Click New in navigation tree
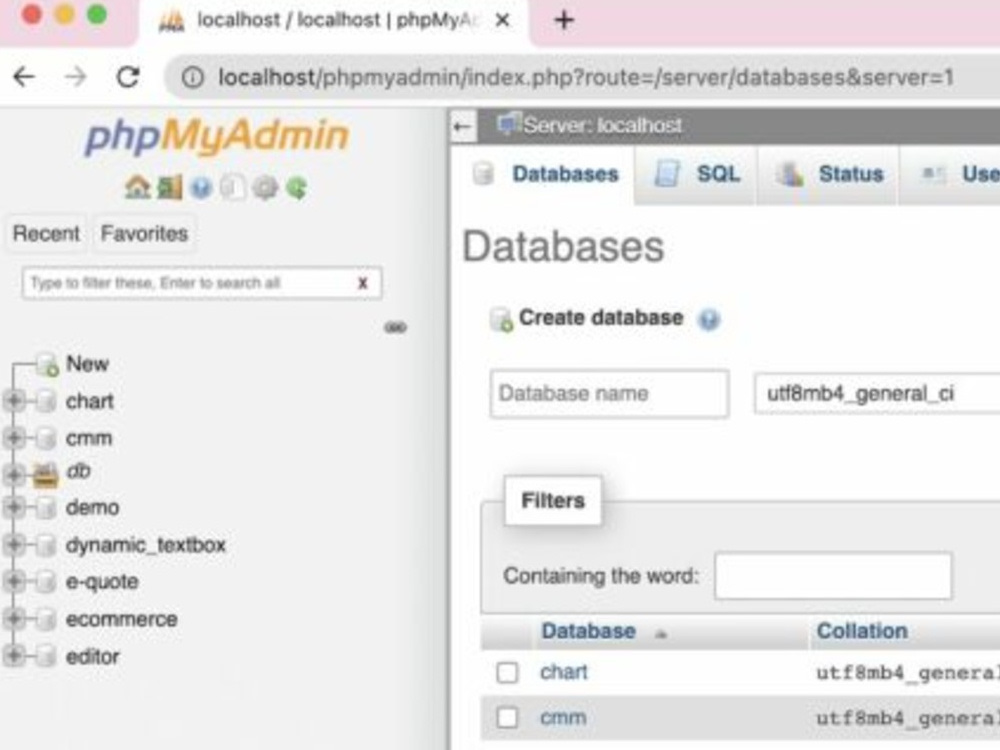The image size is (1000, 750). tap(87, 364)
